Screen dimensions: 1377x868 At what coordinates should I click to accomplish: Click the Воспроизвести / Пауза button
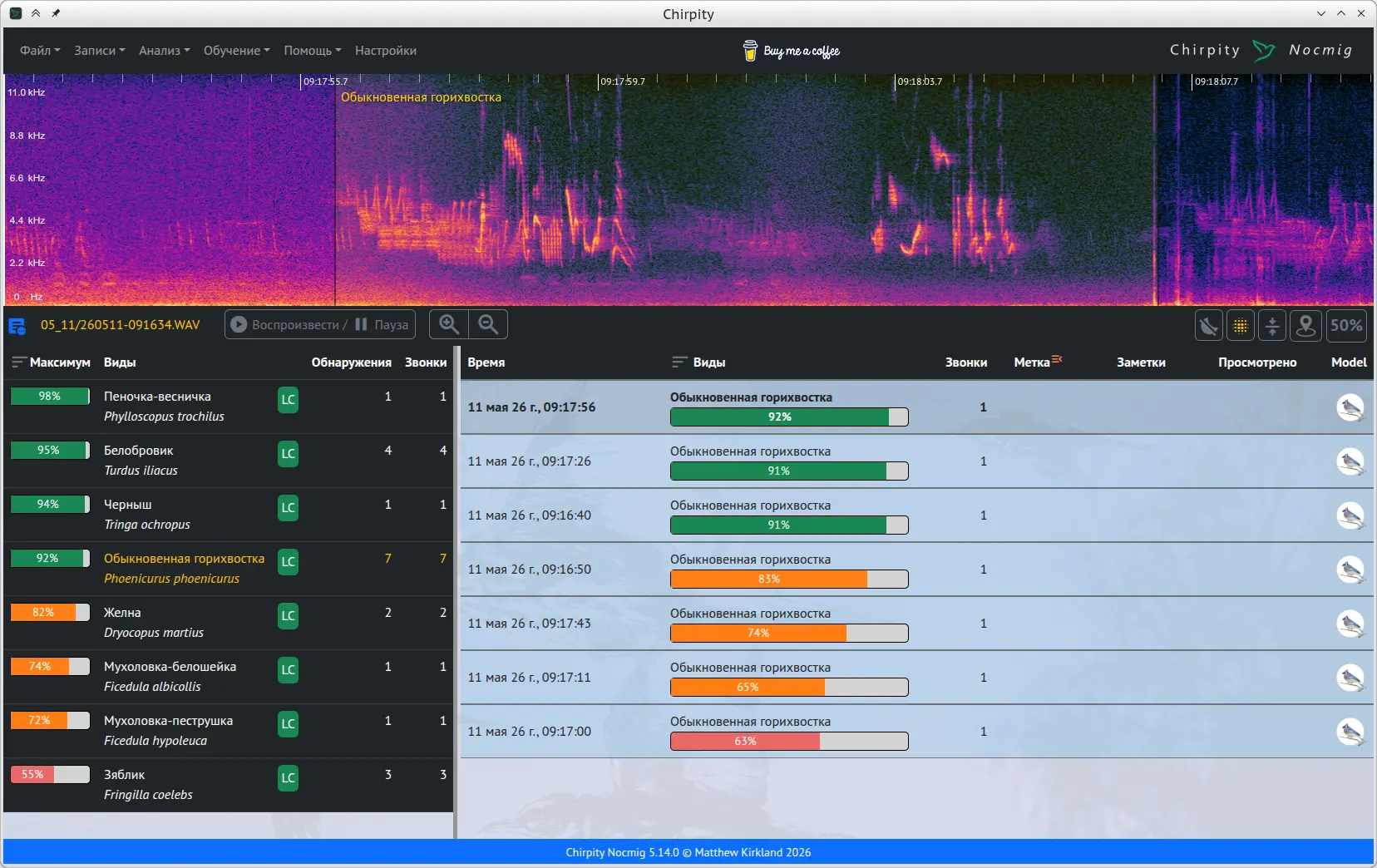pyautogui.click(x=320, y=324)
